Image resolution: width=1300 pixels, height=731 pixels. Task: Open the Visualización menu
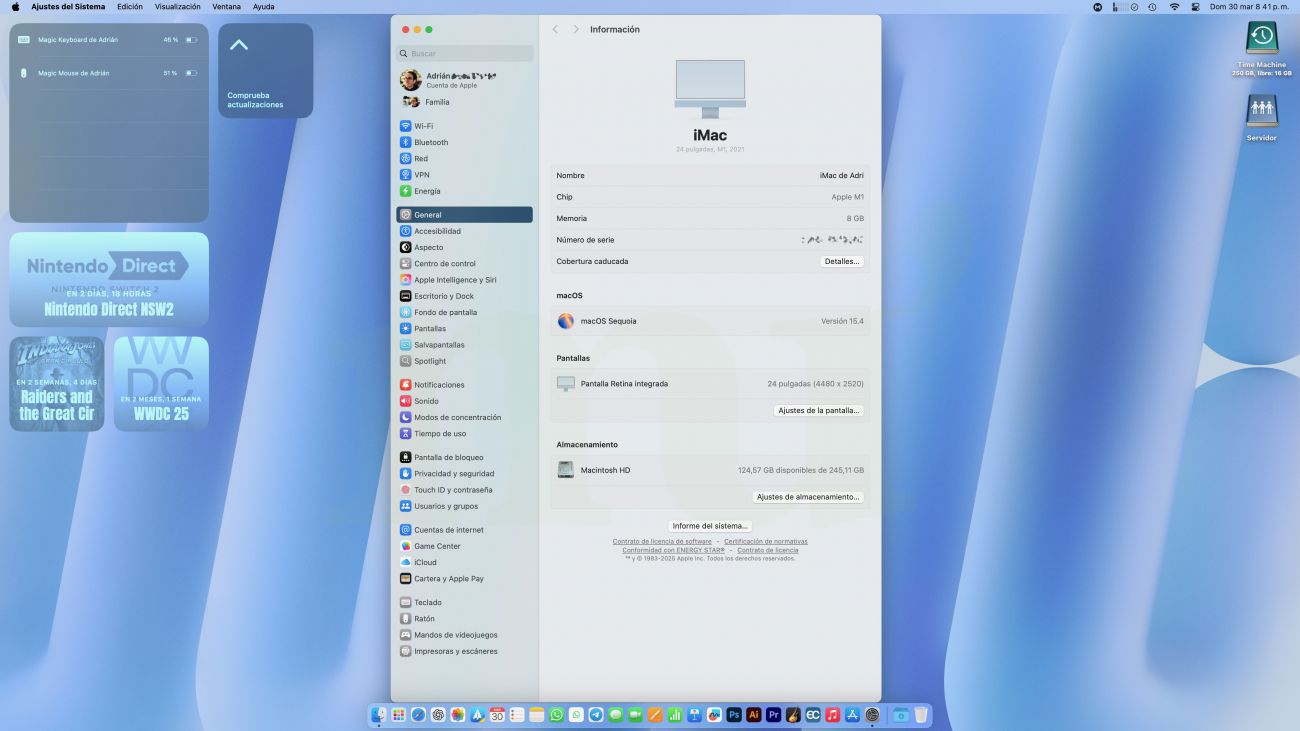click(x=178, y=6)
